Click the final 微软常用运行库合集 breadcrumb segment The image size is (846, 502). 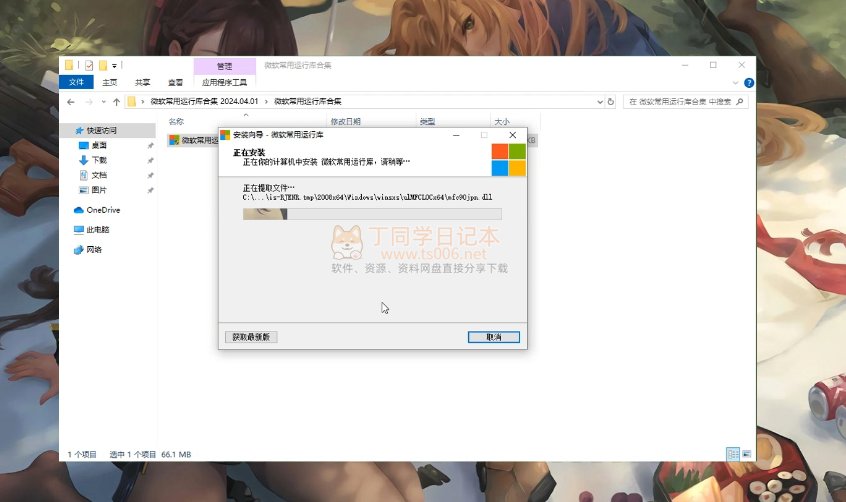pos(308,101)
